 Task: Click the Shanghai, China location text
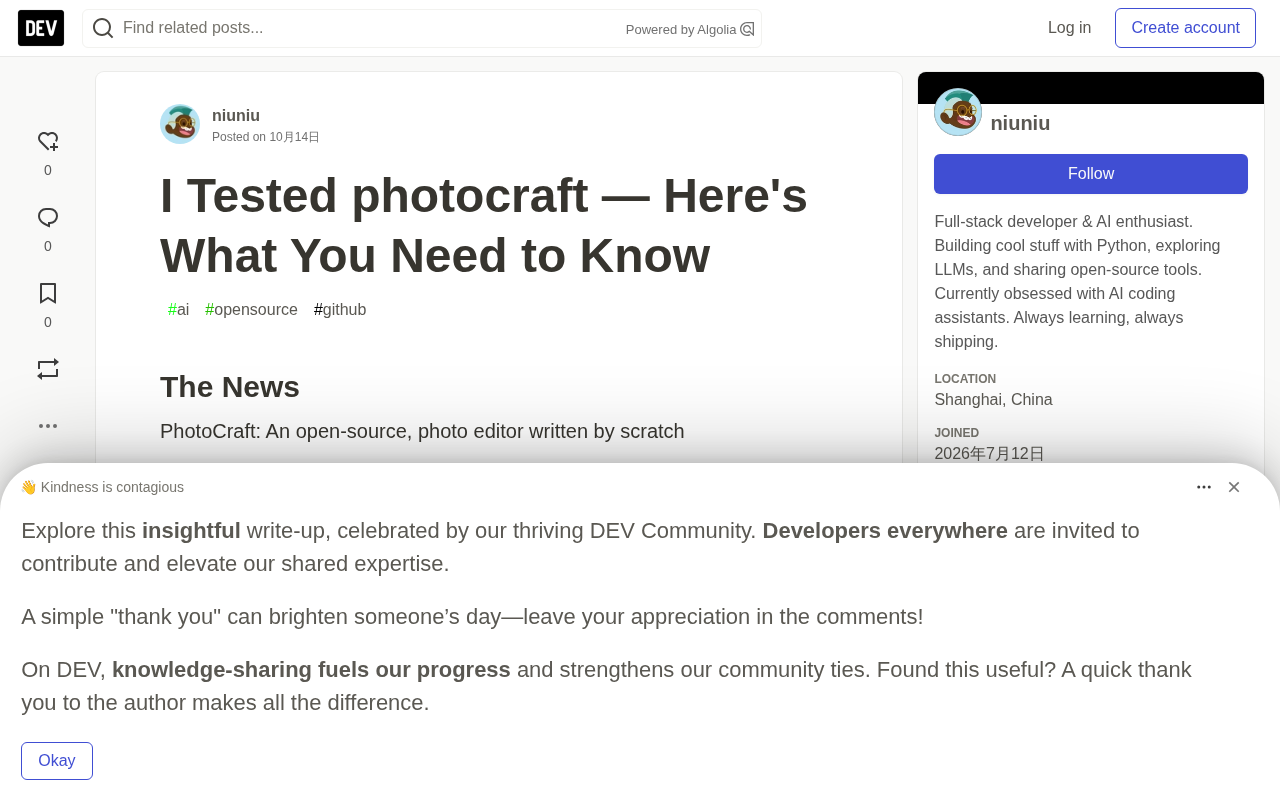[993, 400]
